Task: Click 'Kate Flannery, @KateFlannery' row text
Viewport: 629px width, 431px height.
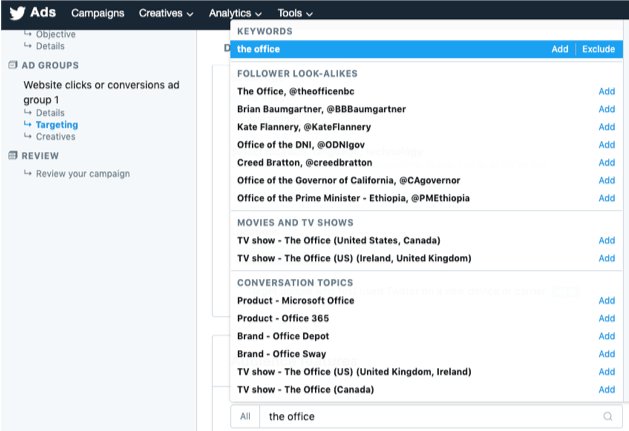Action: (304, 127)
